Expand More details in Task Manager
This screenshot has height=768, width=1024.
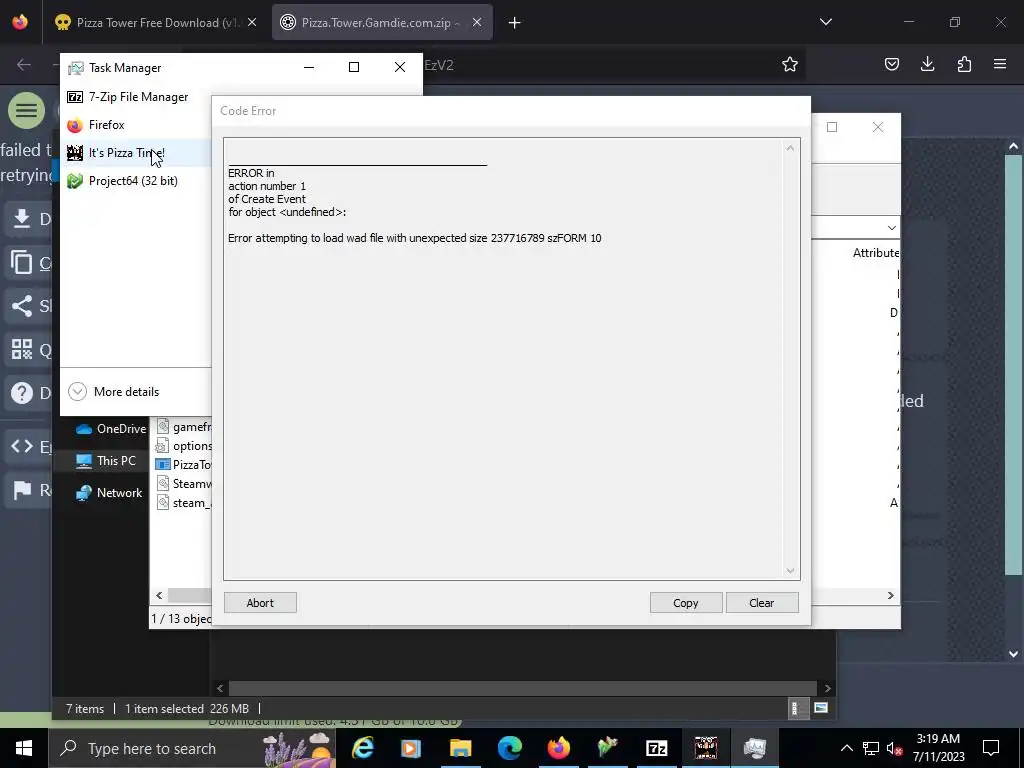[114, 392]
